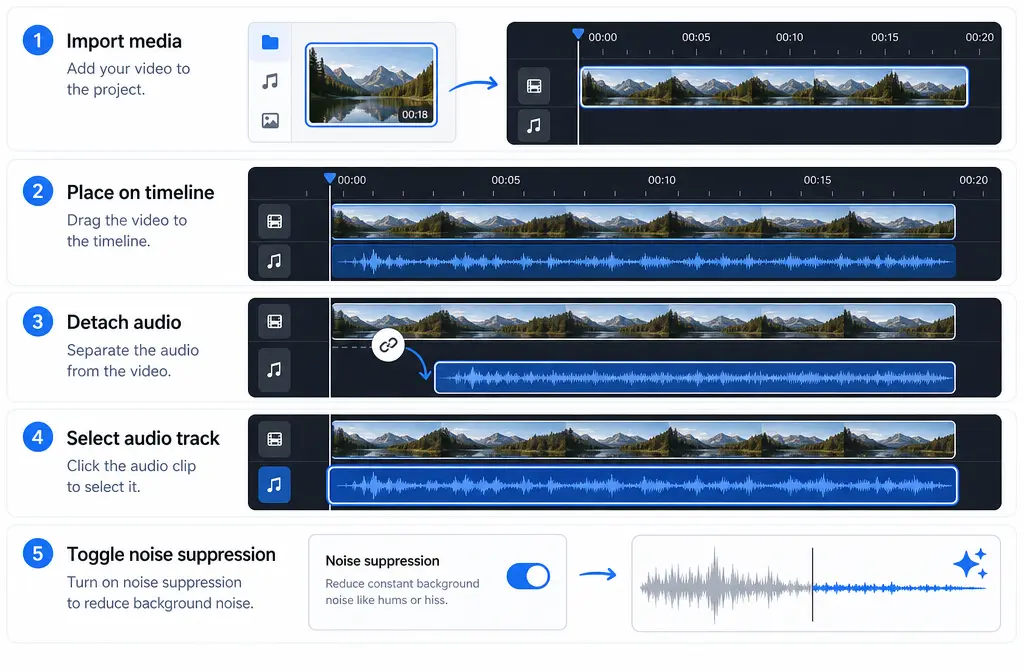
Task: Click the 'Import media' heading
Action: pyautogui.click(x=124, y=41)
